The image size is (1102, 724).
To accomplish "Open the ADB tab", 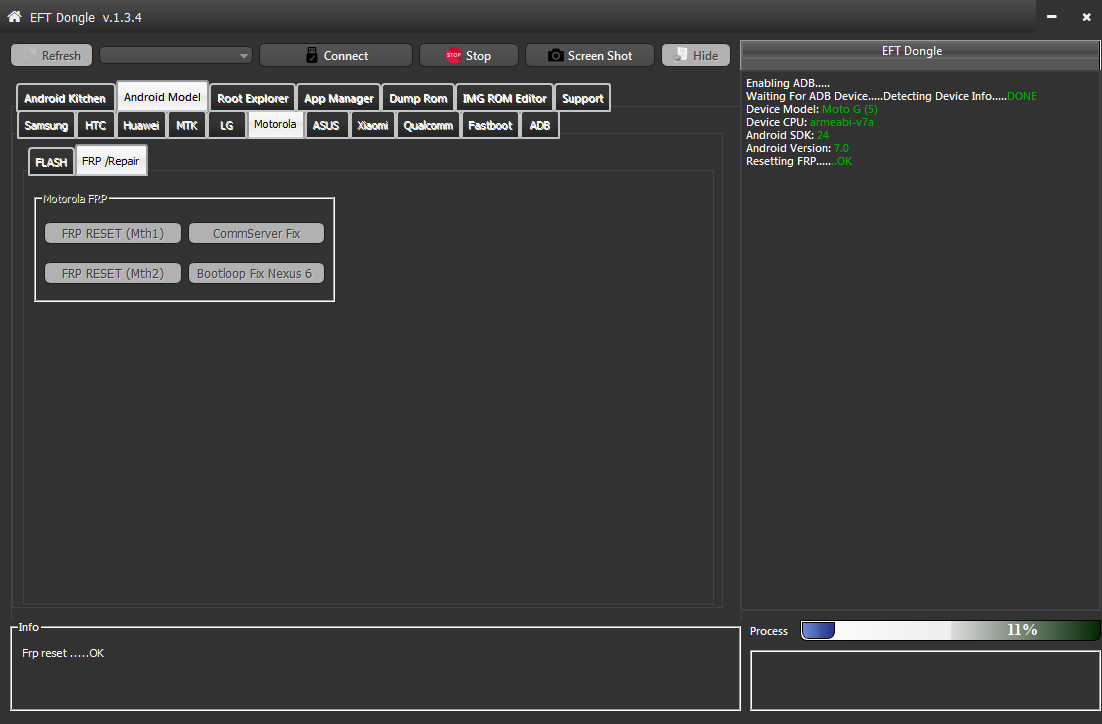I will tap(540, 125).
